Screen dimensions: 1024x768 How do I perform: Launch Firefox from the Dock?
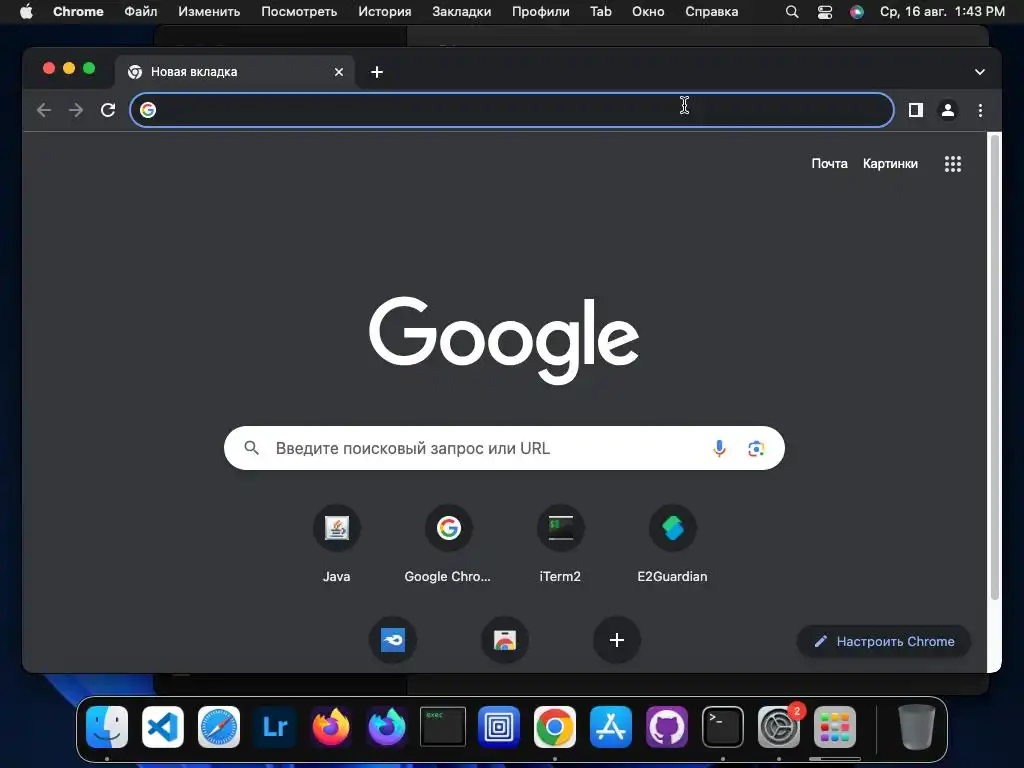[x=330, y=727]
